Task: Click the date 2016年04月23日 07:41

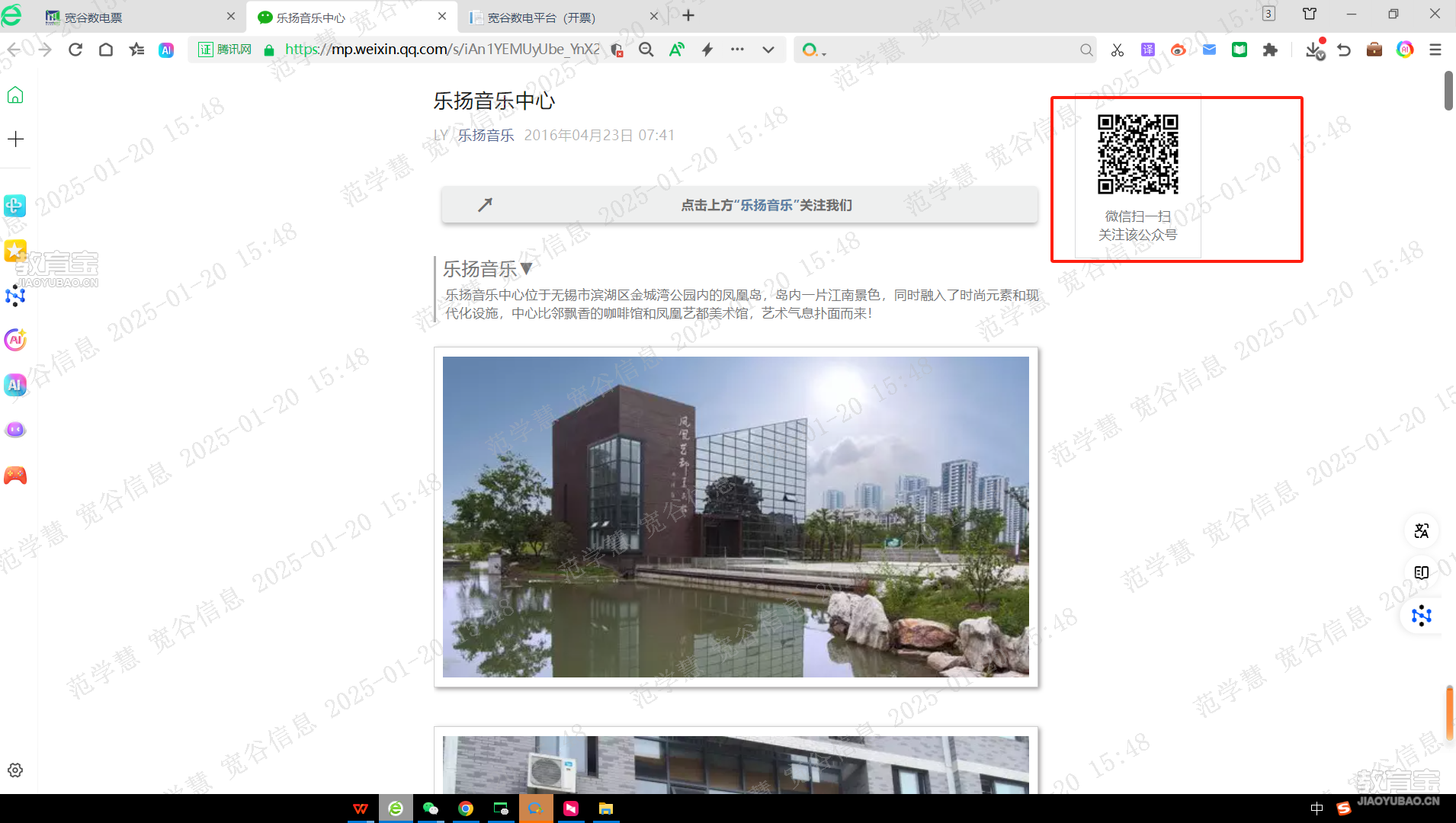Action: coord(599,135)
